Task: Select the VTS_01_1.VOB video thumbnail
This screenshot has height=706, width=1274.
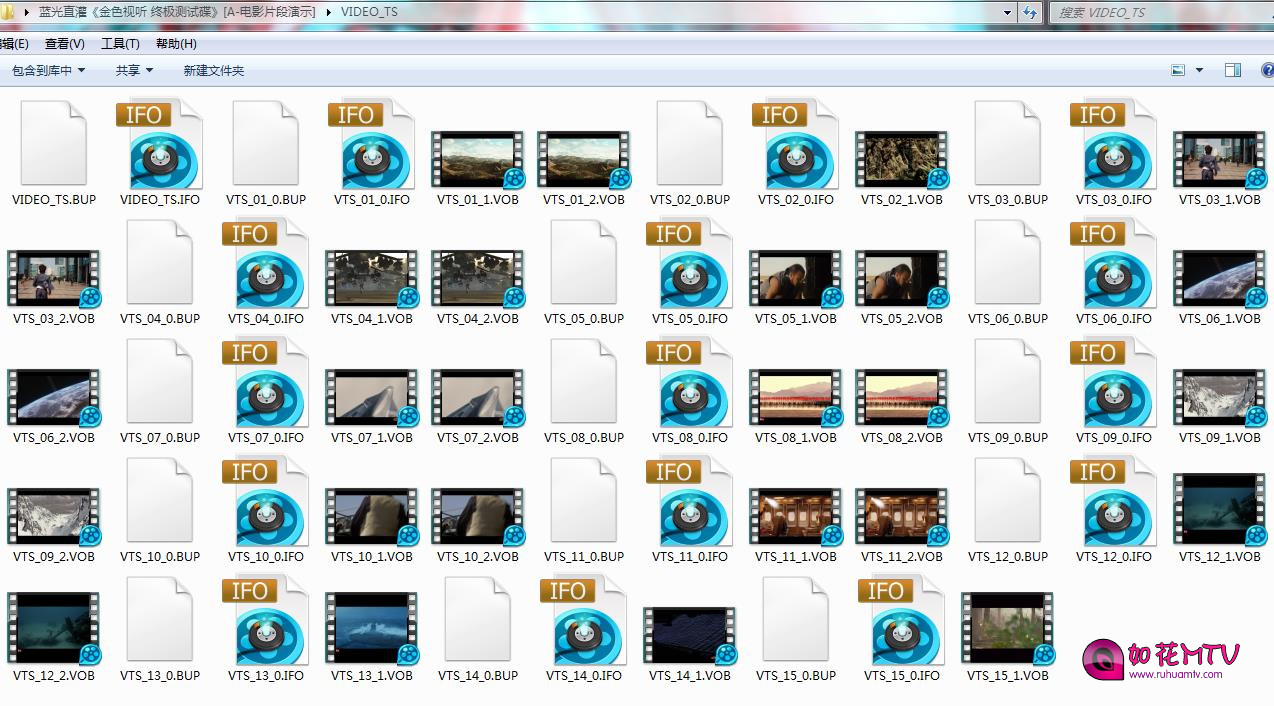Action: (478, 159)
